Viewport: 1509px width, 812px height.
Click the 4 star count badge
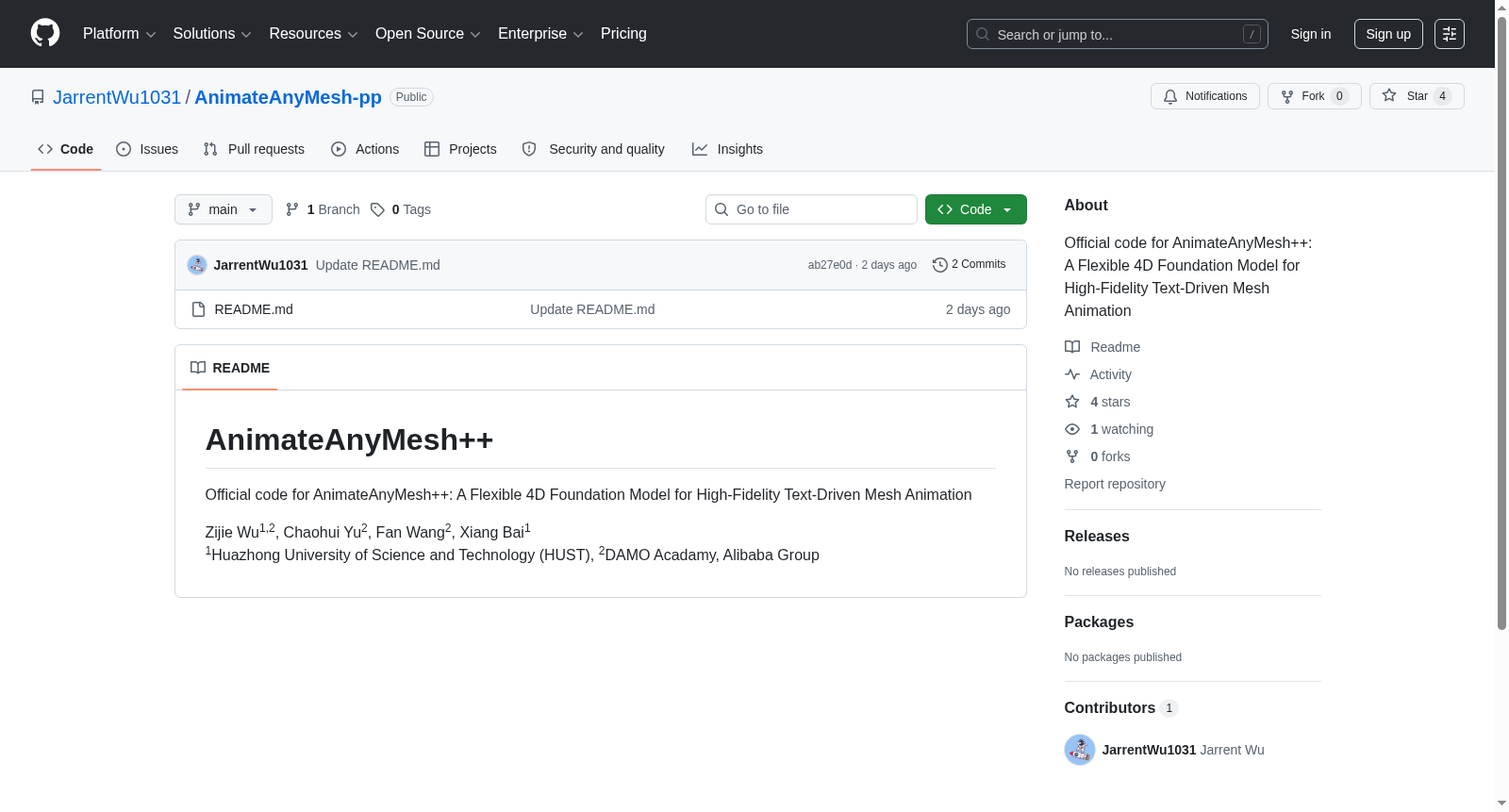(1442, 96)
